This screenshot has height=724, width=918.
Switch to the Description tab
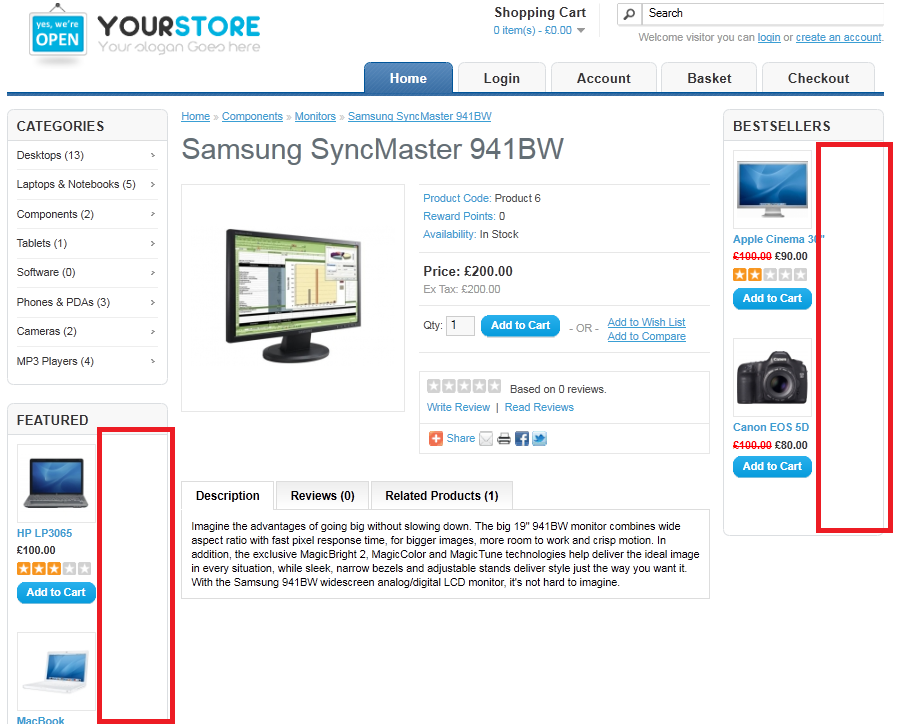228,496
